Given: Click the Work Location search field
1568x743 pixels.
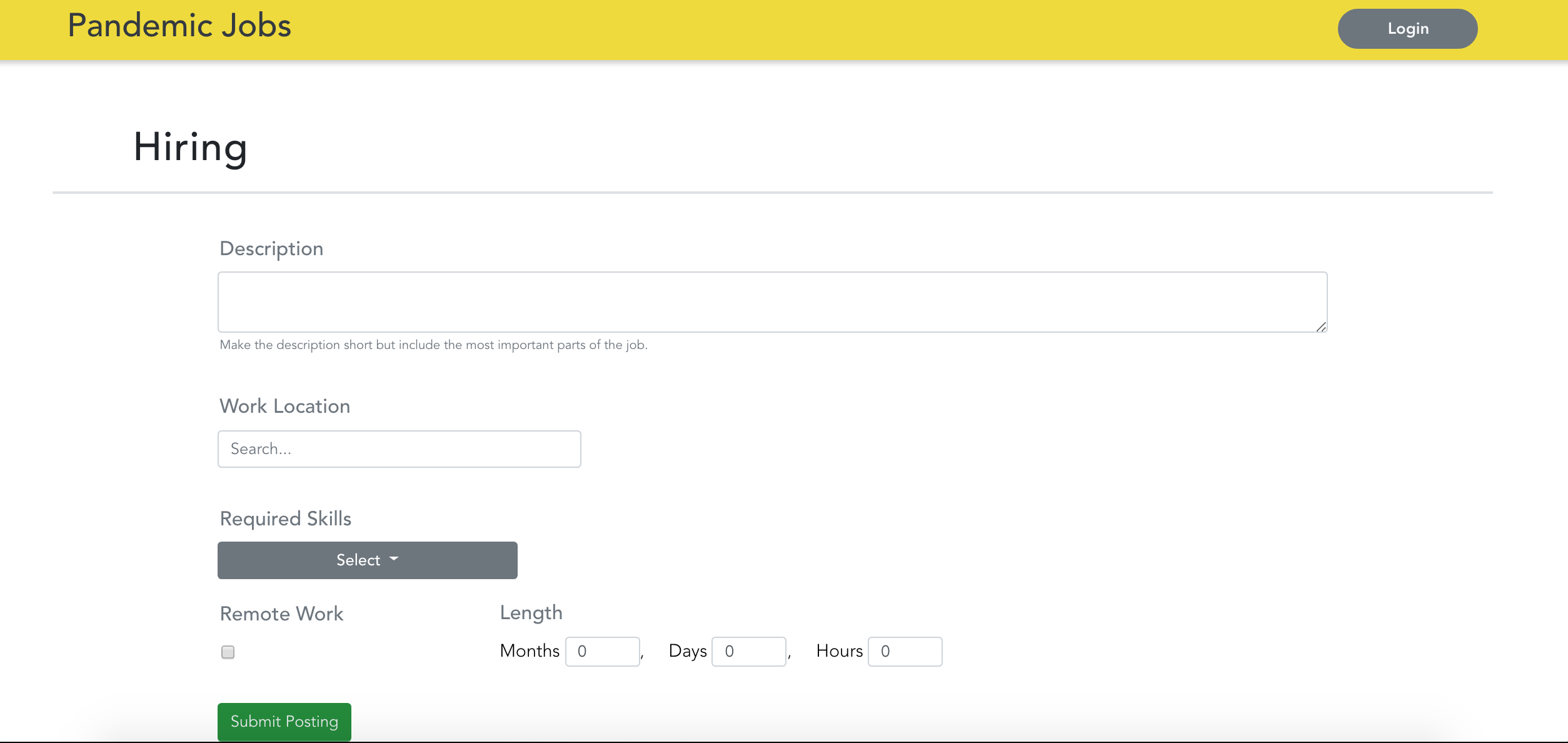Looking at the screenshot, I should (399, 448).
